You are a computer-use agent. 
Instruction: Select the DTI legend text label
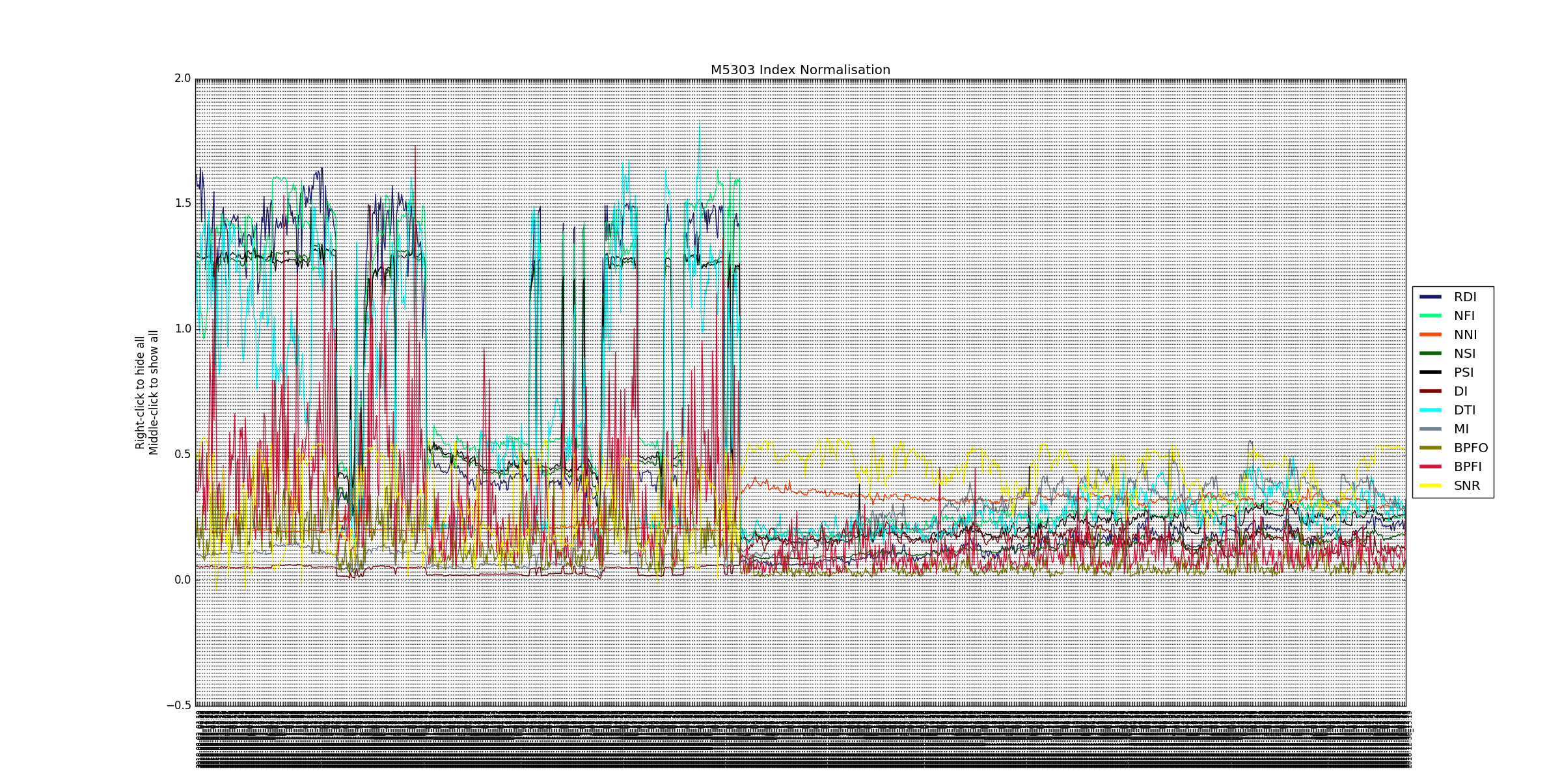tap(1465, 411)
